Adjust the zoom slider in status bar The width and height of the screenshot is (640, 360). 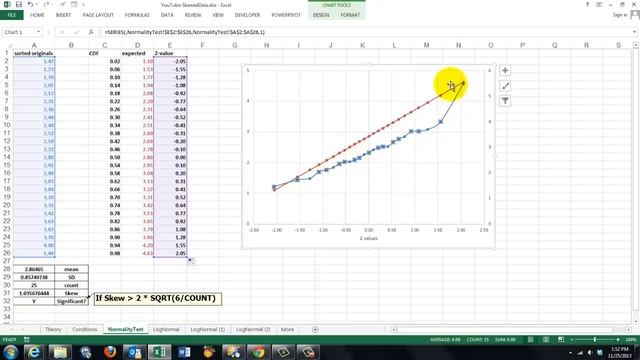click(595, 340)
